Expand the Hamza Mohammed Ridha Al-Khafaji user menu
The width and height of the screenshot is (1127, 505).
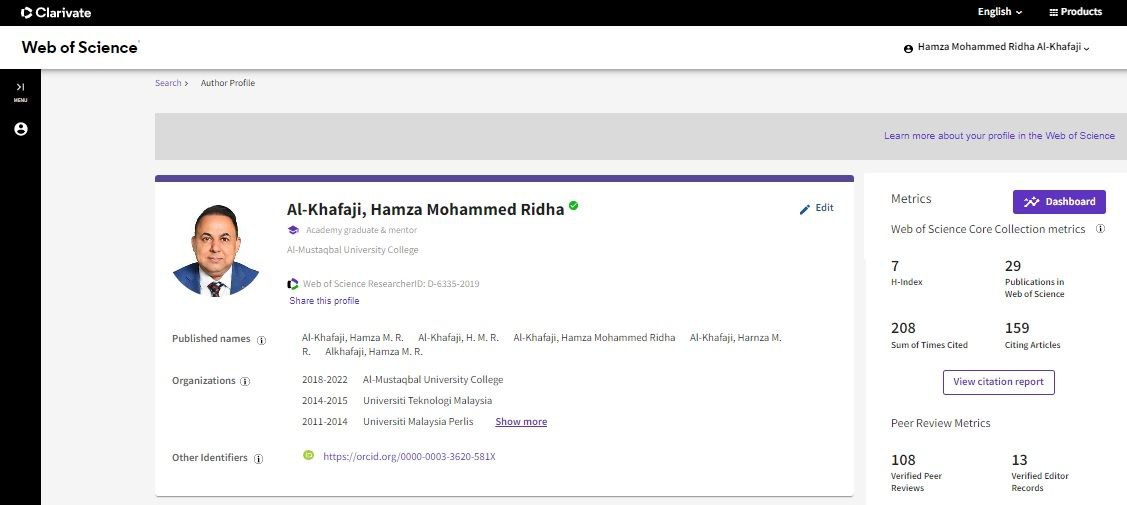point(996,48)
